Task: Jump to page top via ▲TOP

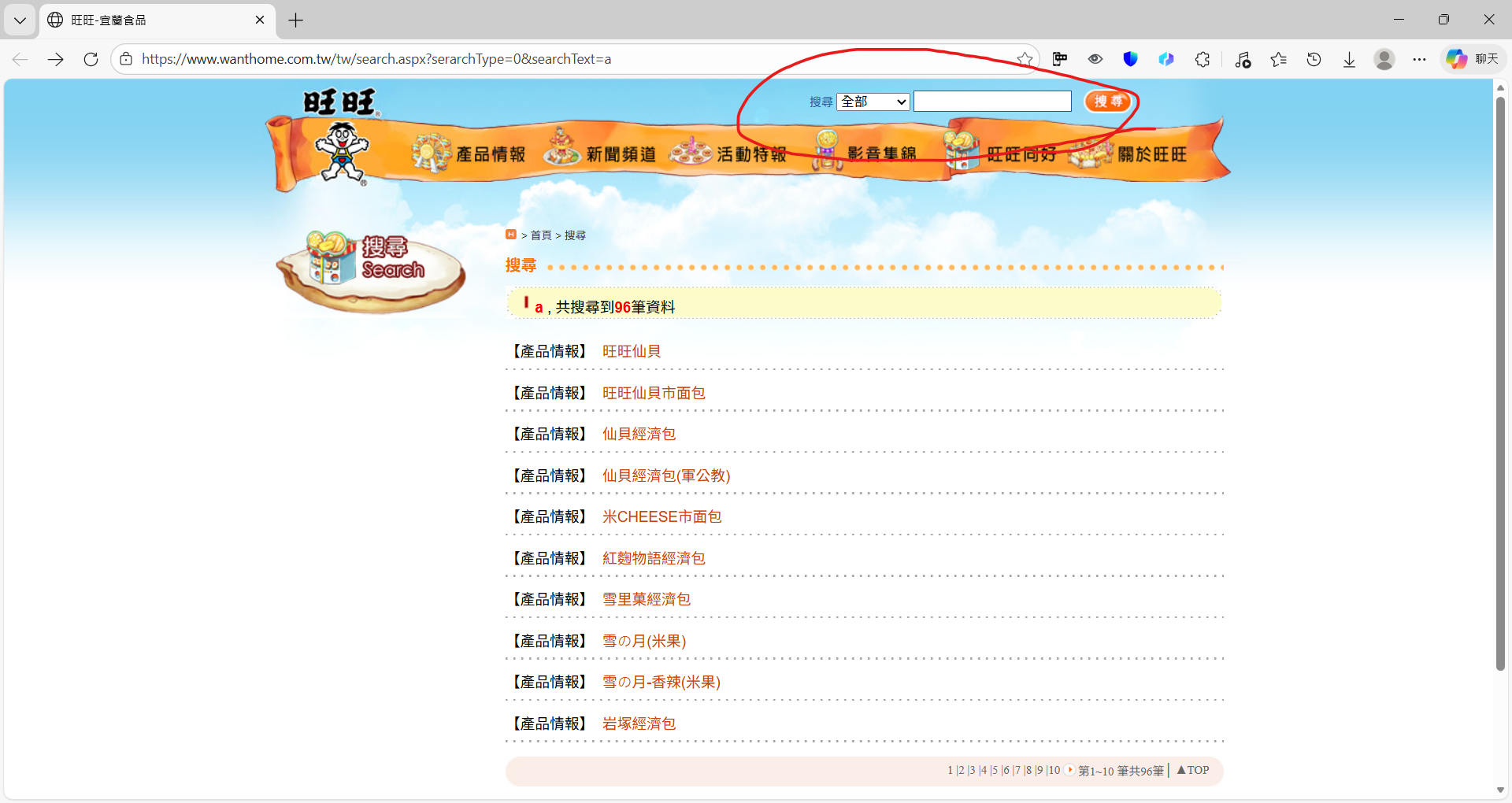Action: [x=1193, y=770]
